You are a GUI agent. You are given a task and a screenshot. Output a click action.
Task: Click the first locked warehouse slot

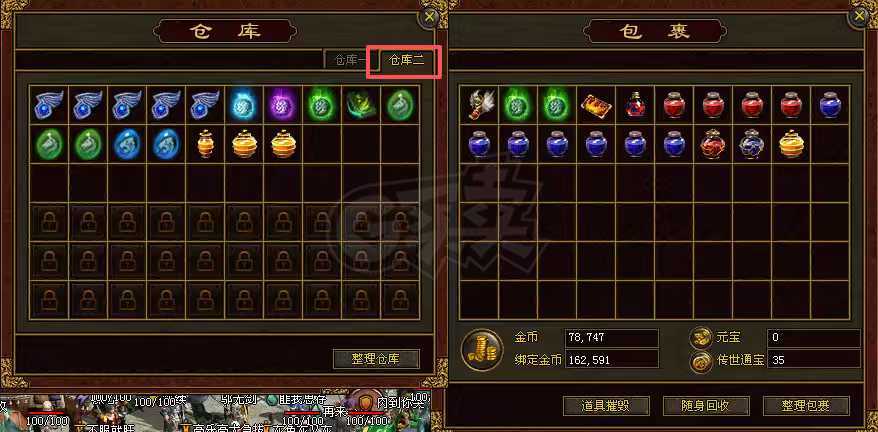pos(49,222)
